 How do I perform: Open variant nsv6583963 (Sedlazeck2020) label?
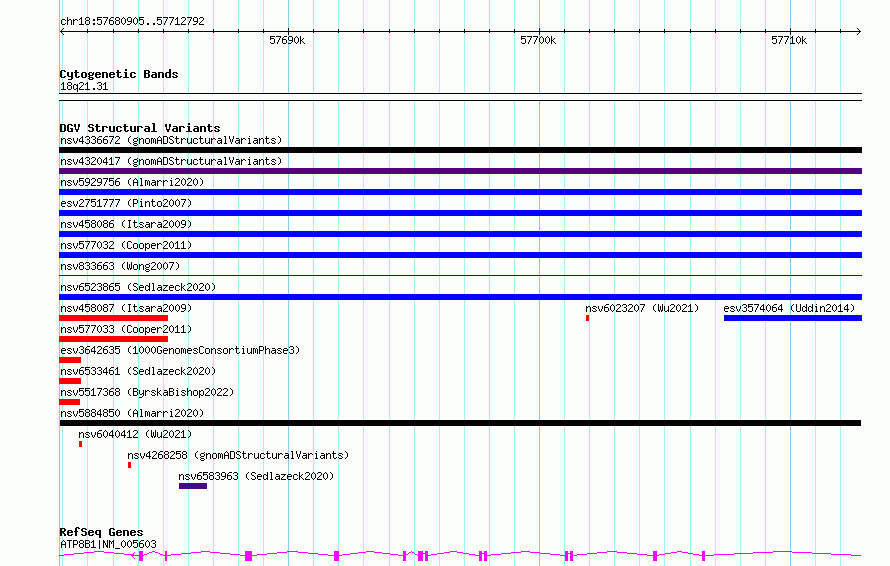[x=256, y=476]
